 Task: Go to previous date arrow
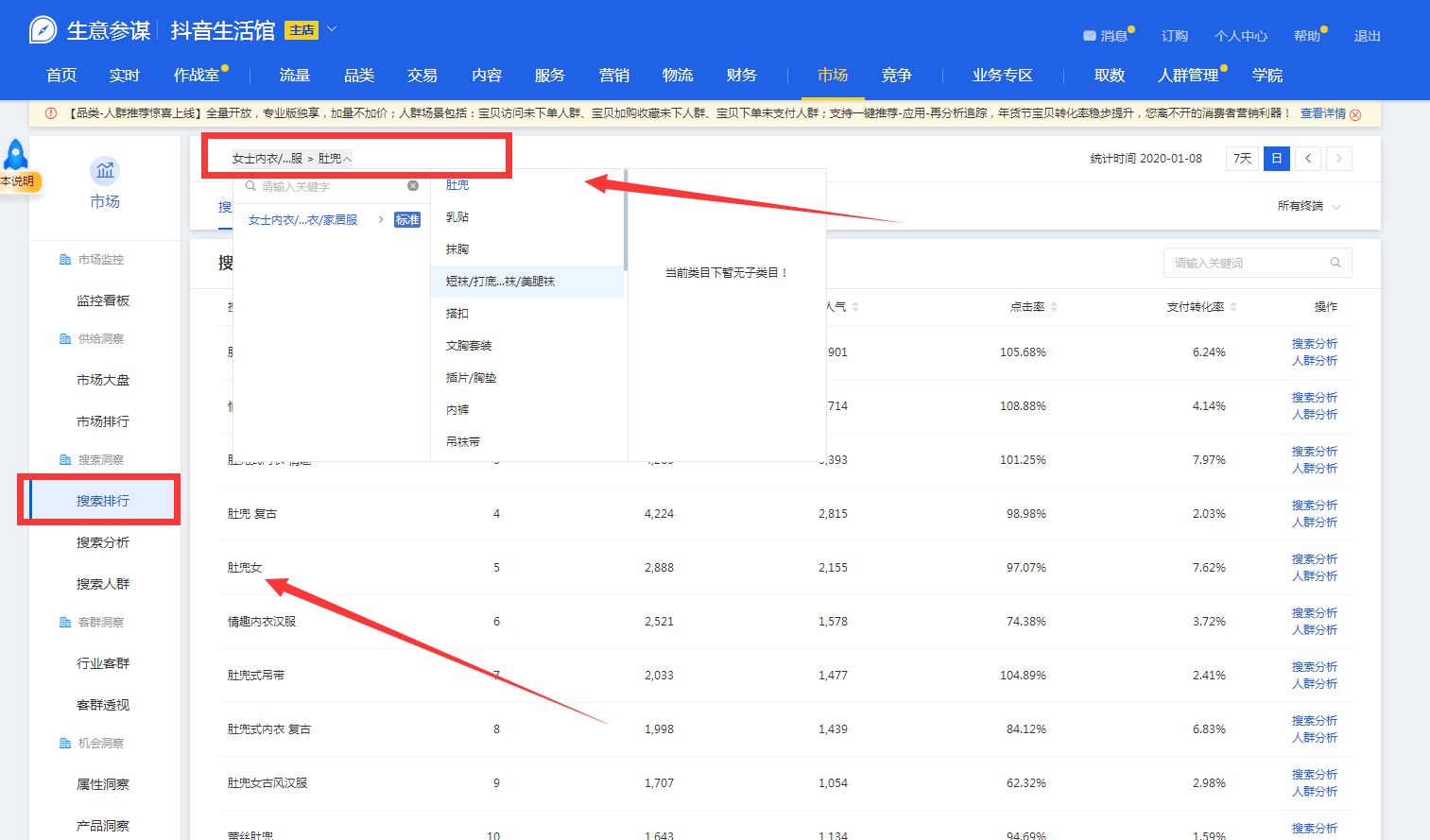click(1308, 159)
